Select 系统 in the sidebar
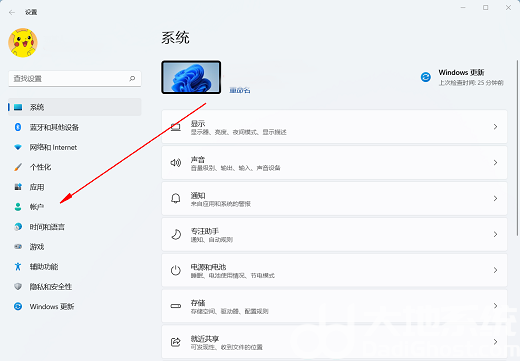Image resolution: width=520 pixels, height=361 pixels. (75, 107)
